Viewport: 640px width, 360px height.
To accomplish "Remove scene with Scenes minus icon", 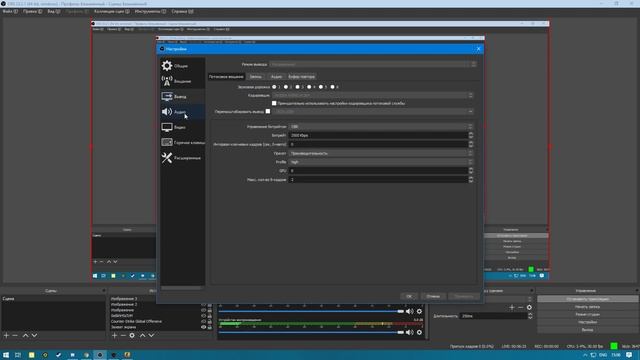I will 15,335.
